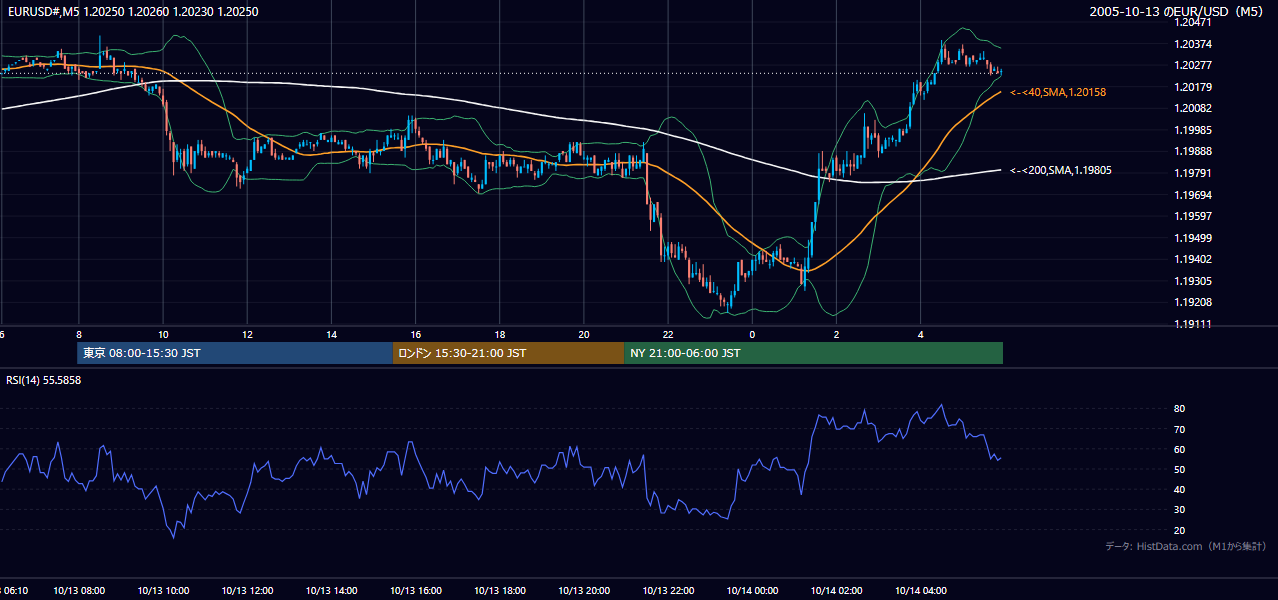
Task: Click RSI level 40 on the axis
Action: (1179, 489)
